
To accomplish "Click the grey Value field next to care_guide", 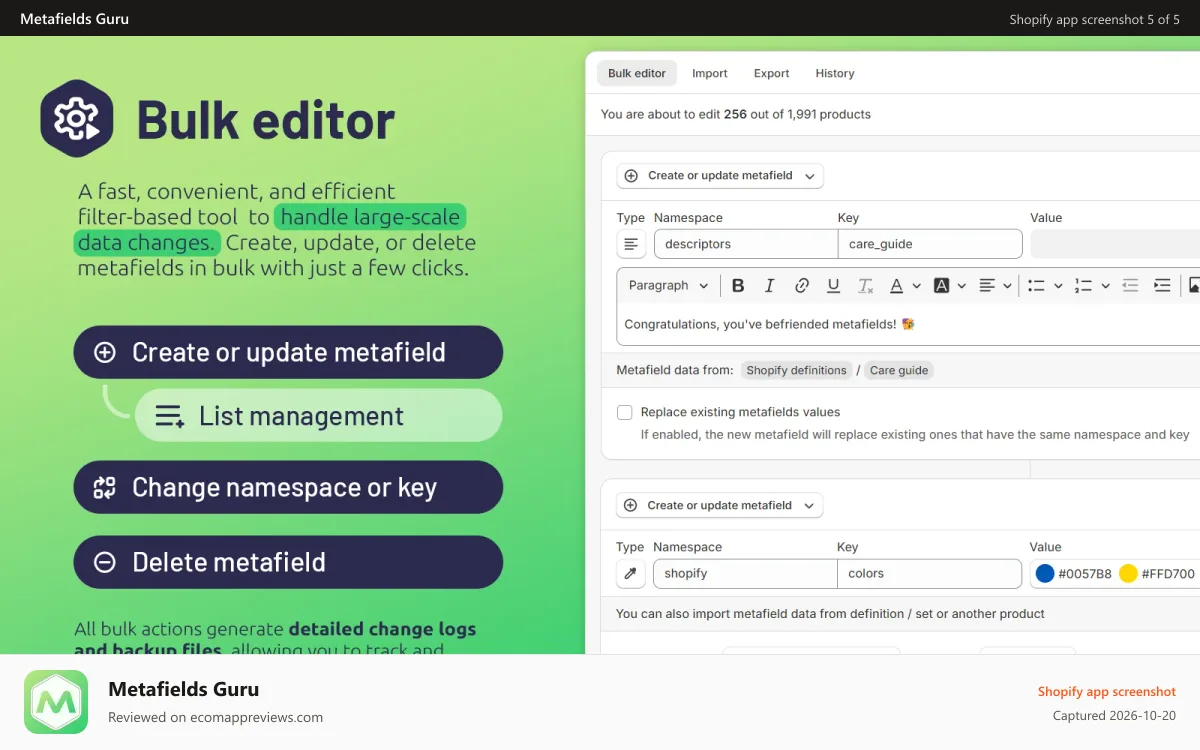I will tap(1115, 244).
